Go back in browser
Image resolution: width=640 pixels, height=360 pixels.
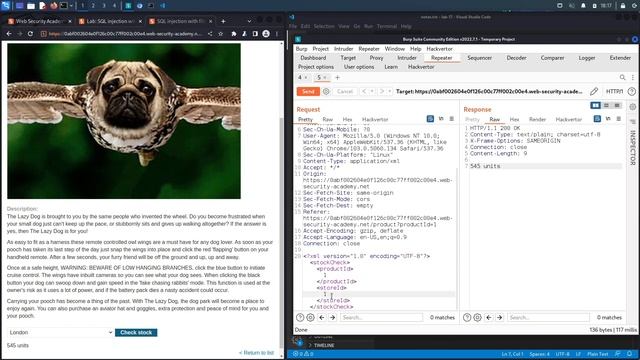[x=9, y=34]
